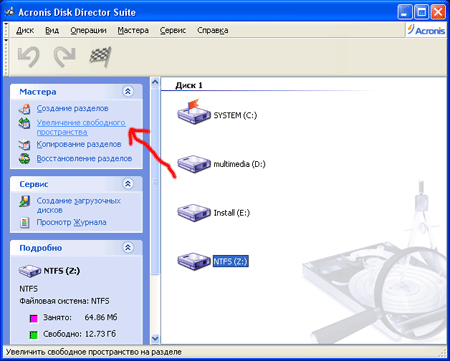Click the Просмотр Журнала log icon
Viewport: 450px width, 361px height.
click(24, 222)
